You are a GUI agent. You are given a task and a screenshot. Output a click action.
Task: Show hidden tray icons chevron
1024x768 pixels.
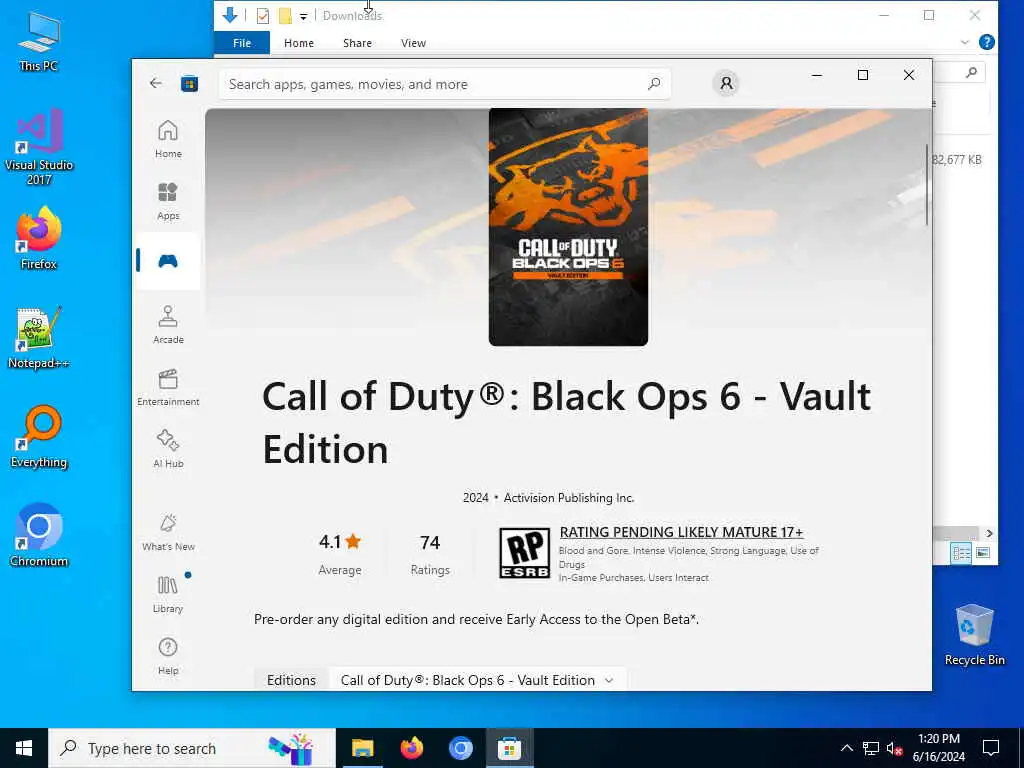846,748
